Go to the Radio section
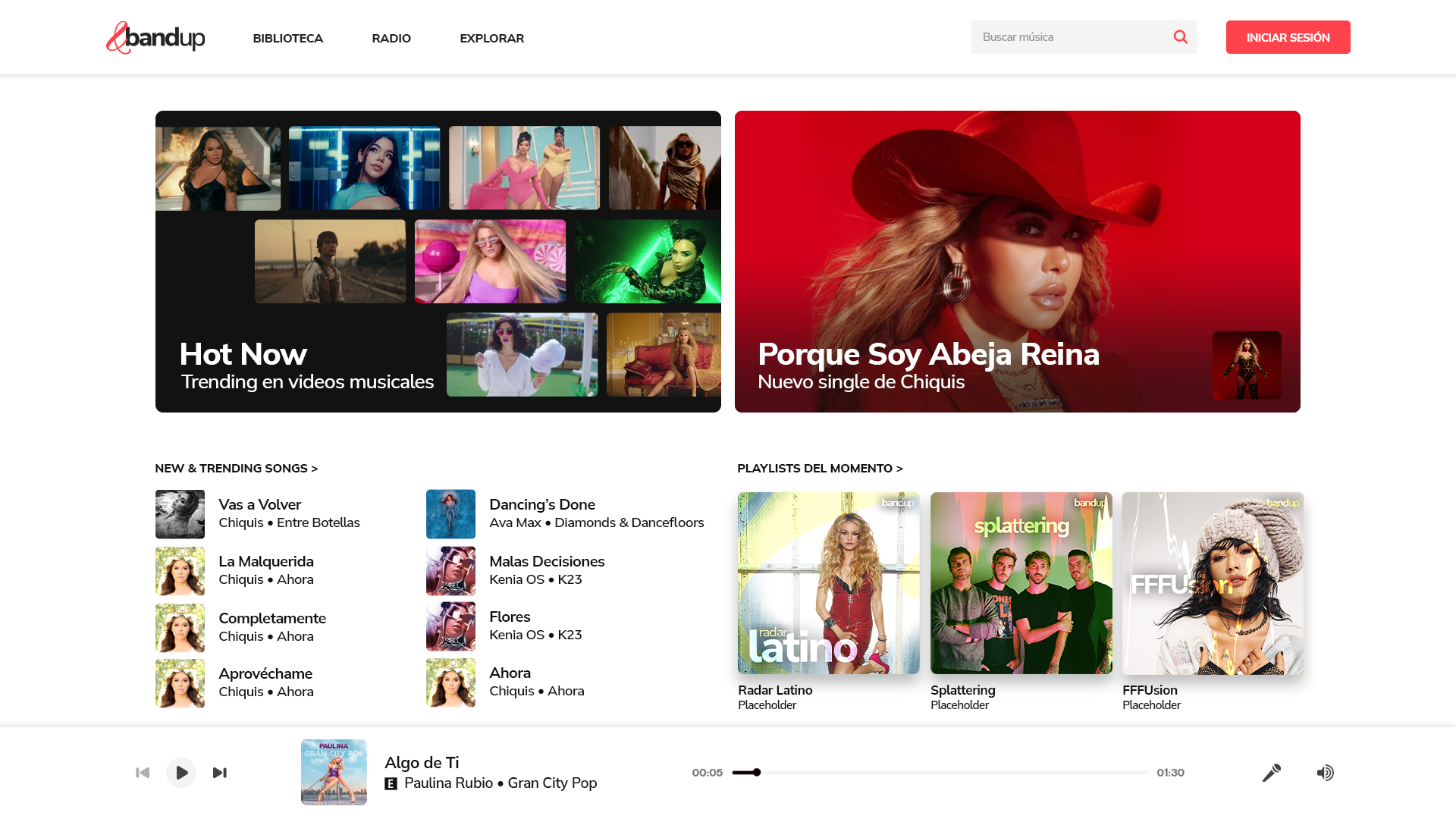The height and width of the screenshot is (819, 1456). coord(391,38)
